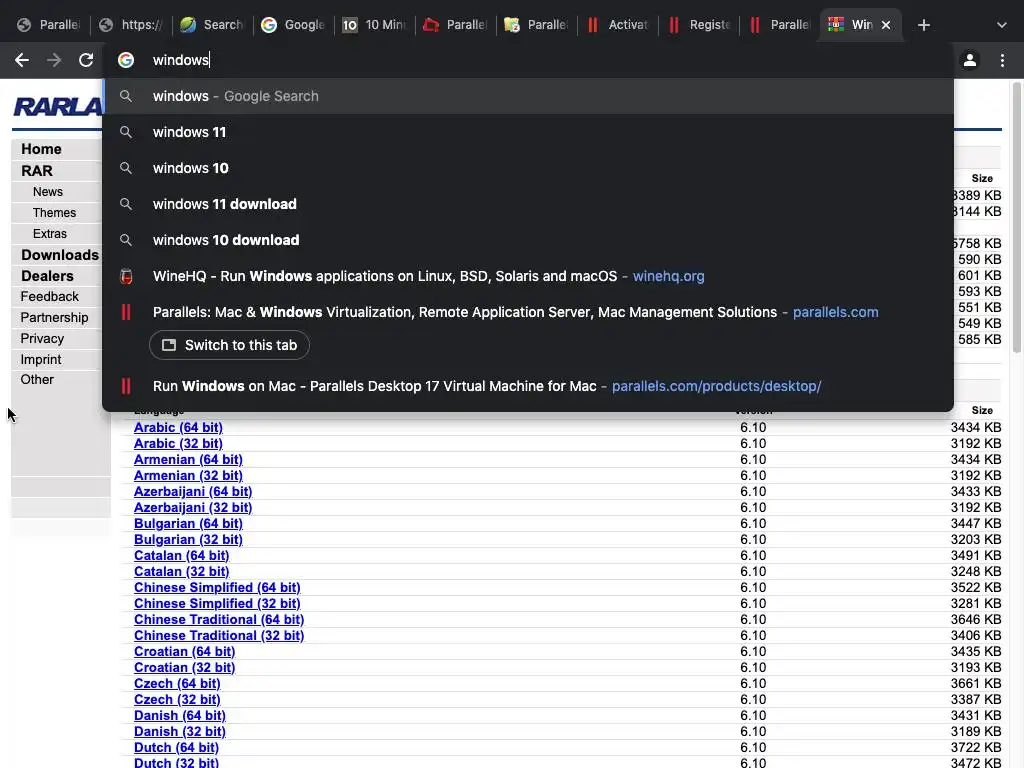This screenshot has height=768, width=1024.
Task: Click the icon inside Switch to this tab
Action: click(x=168, y=345)
